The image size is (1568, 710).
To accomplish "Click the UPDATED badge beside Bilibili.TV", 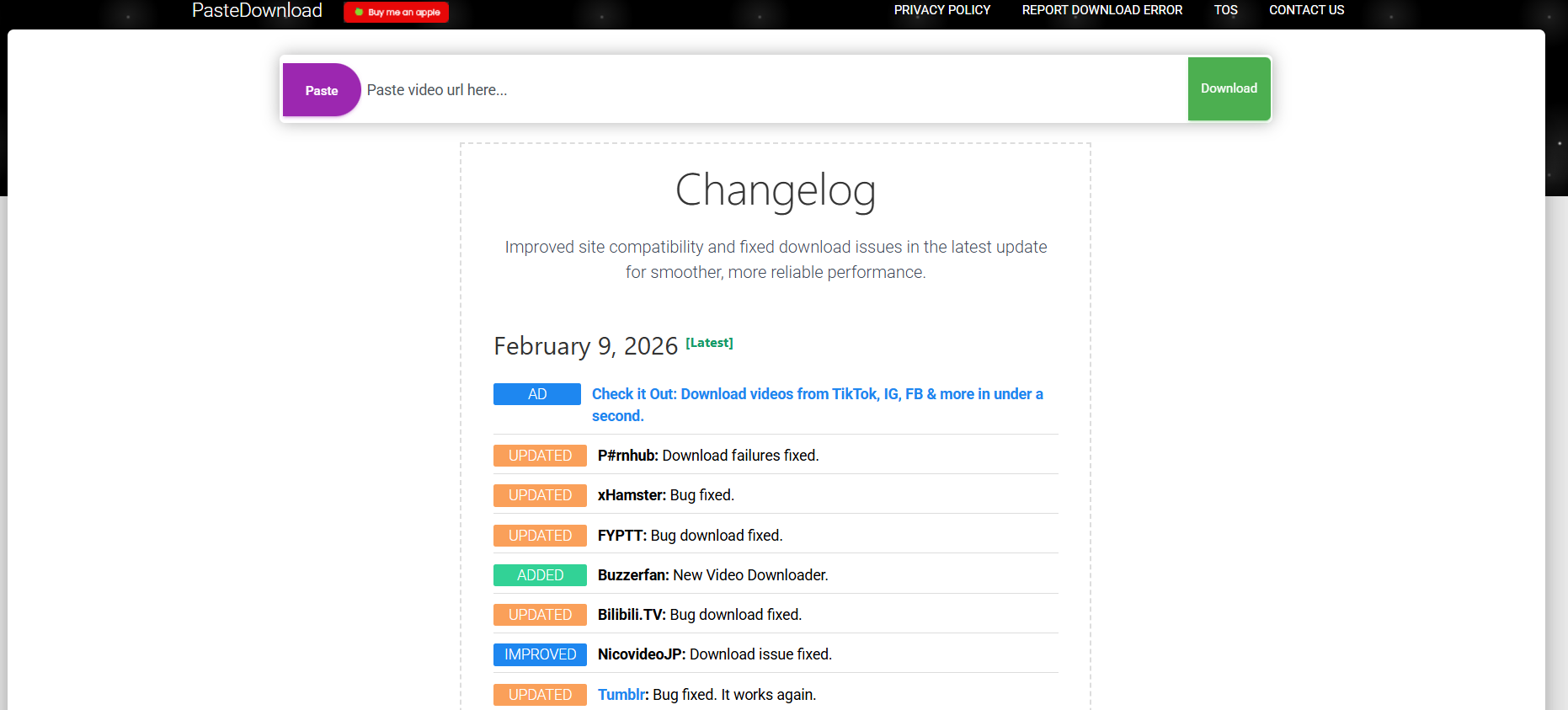I will point(540,615).
